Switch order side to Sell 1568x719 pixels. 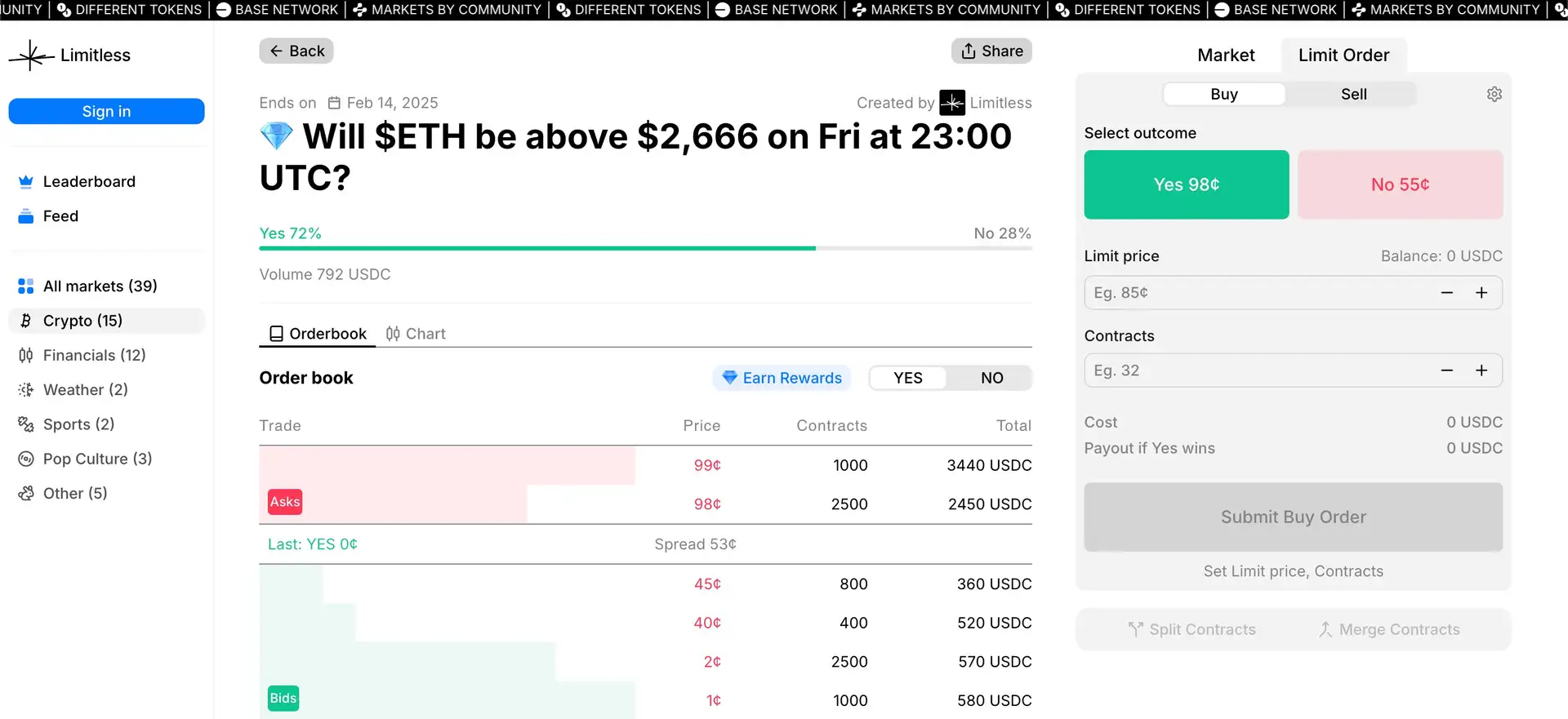tap(1352, 94)
